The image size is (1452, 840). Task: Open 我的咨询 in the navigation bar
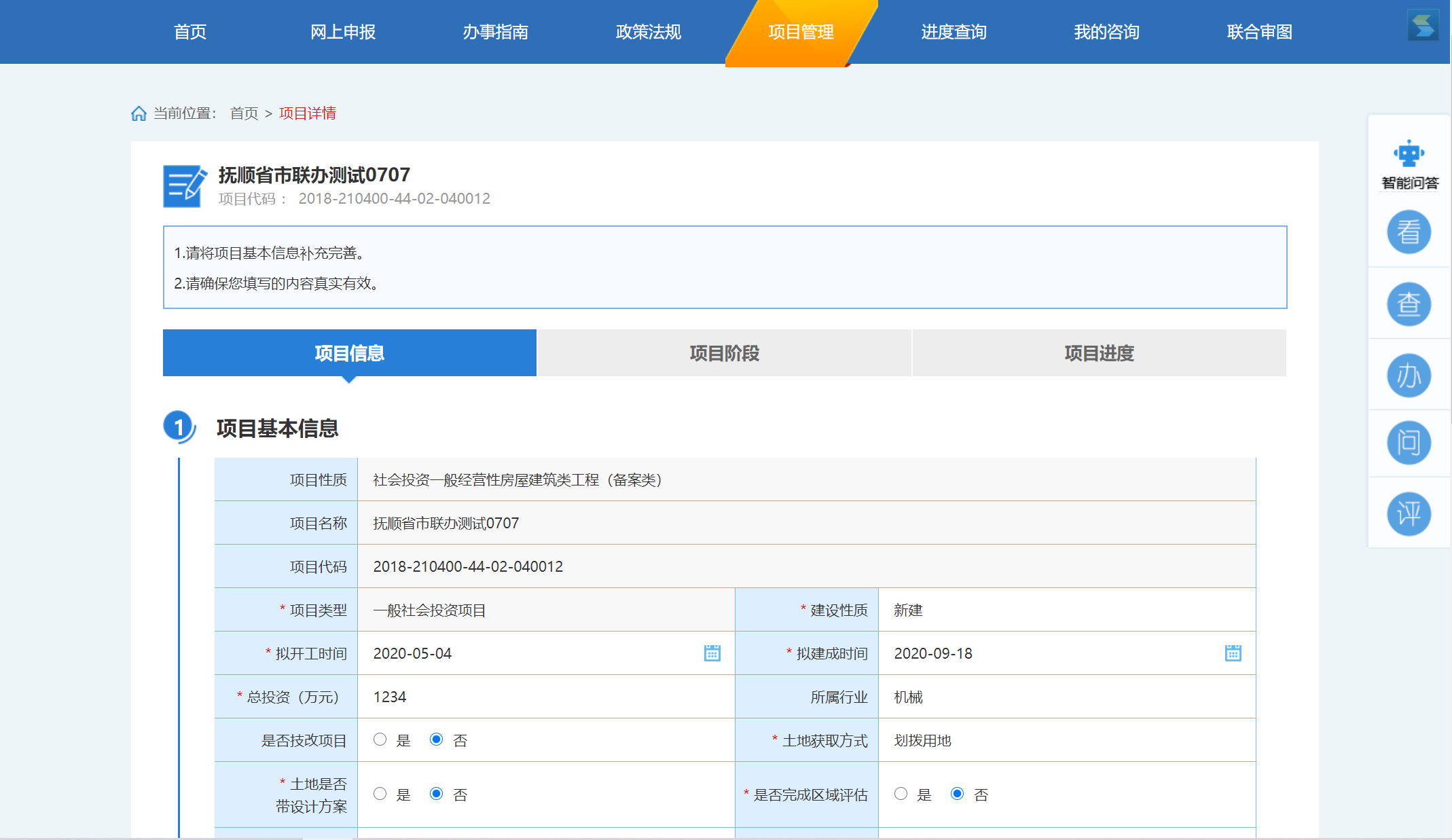(x=1107, y=32)
